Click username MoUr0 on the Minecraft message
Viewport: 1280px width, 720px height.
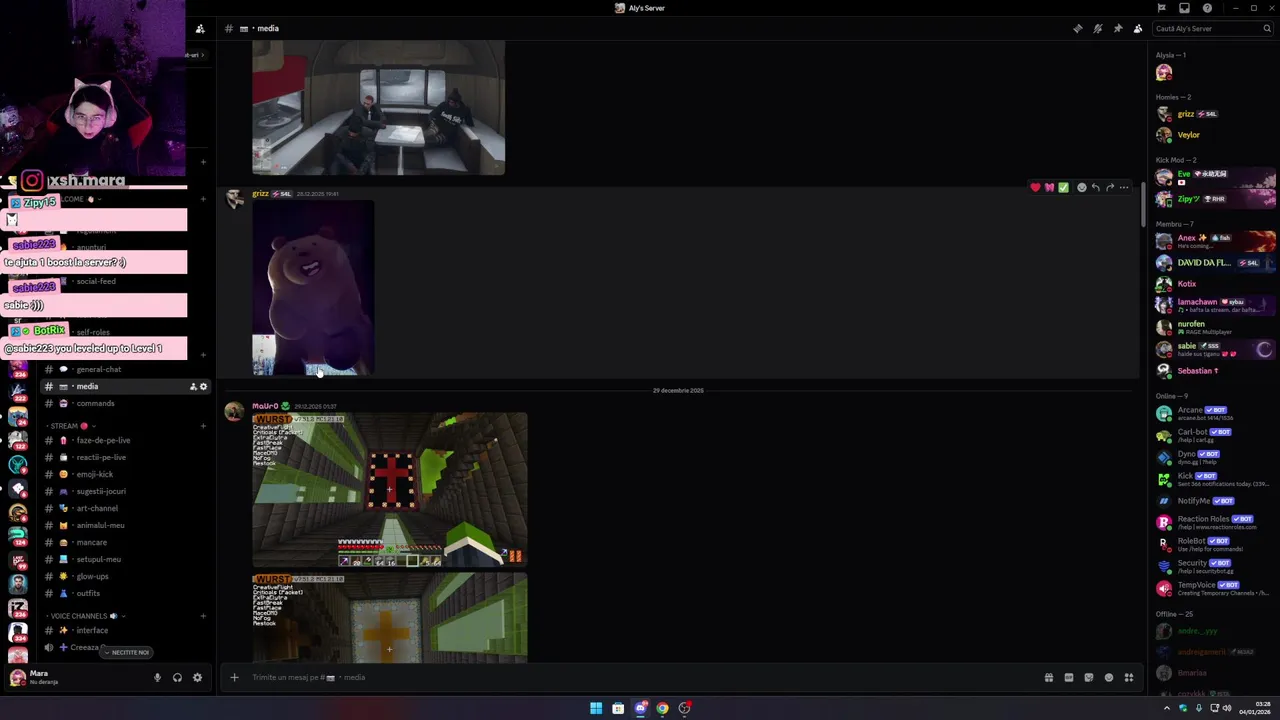click(x=265, y=406)
